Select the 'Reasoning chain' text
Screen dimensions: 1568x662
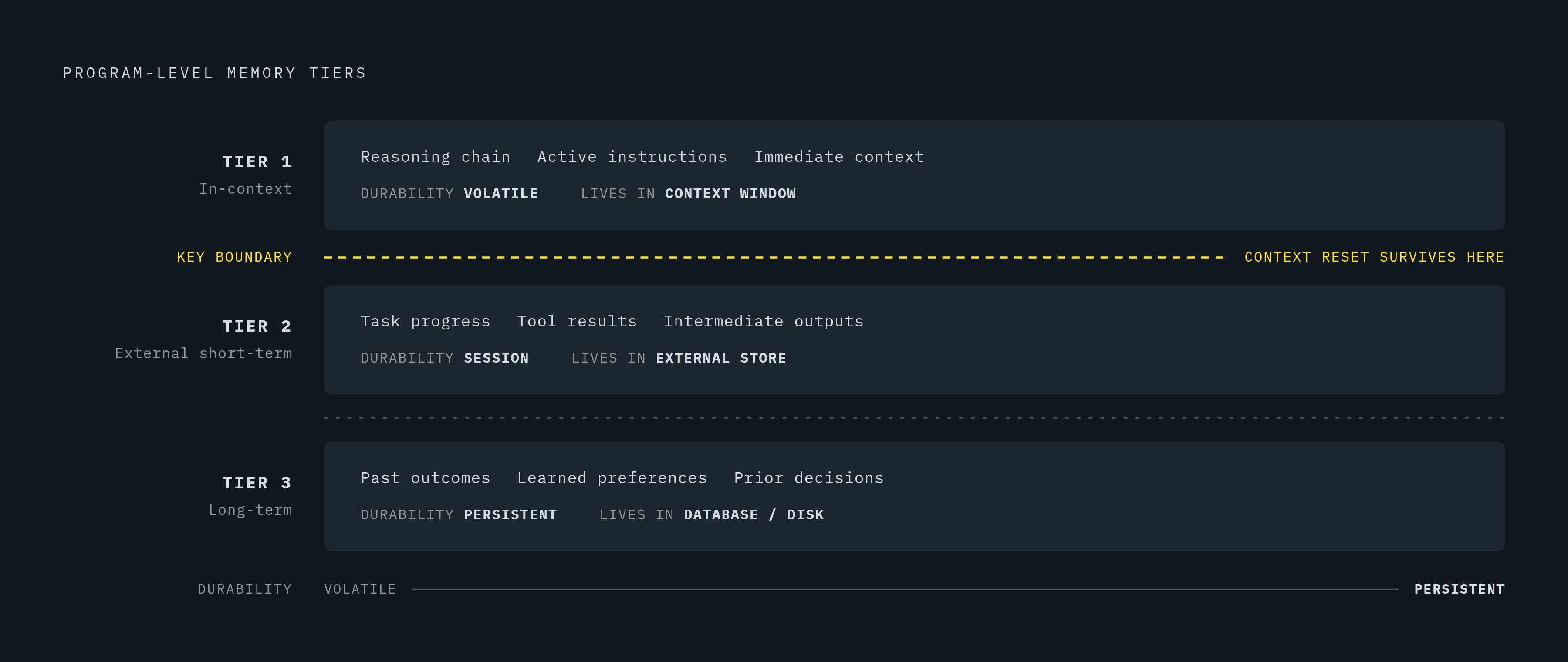435,157
